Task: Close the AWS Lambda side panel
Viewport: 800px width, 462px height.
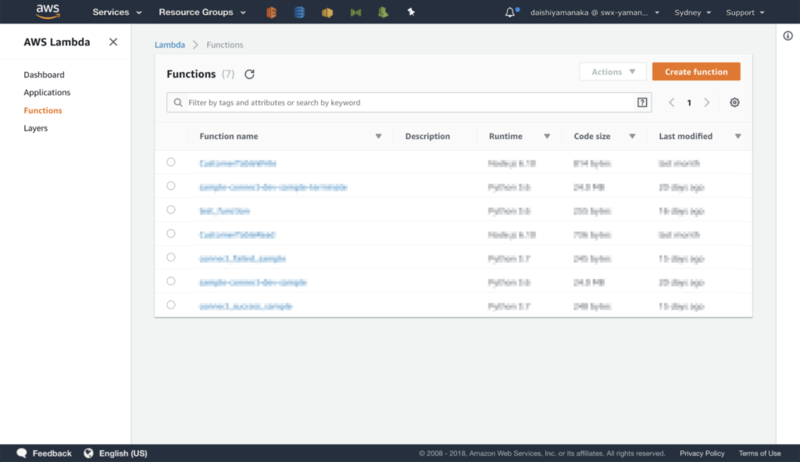Action: [x=113, y=42]
